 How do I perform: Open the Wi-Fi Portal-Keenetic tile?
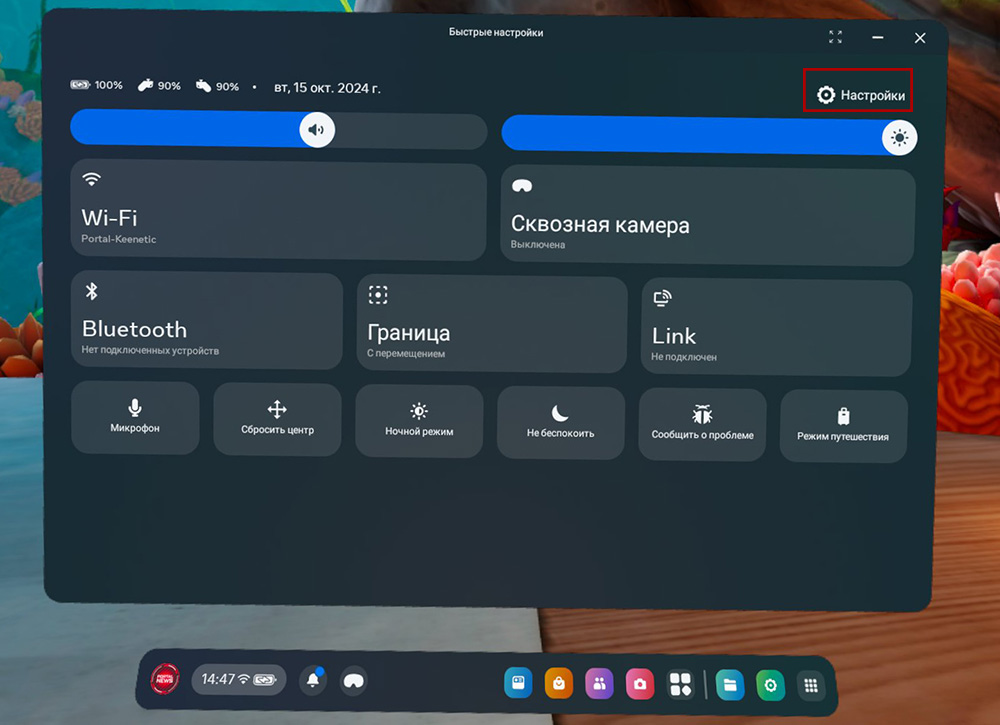278,210
